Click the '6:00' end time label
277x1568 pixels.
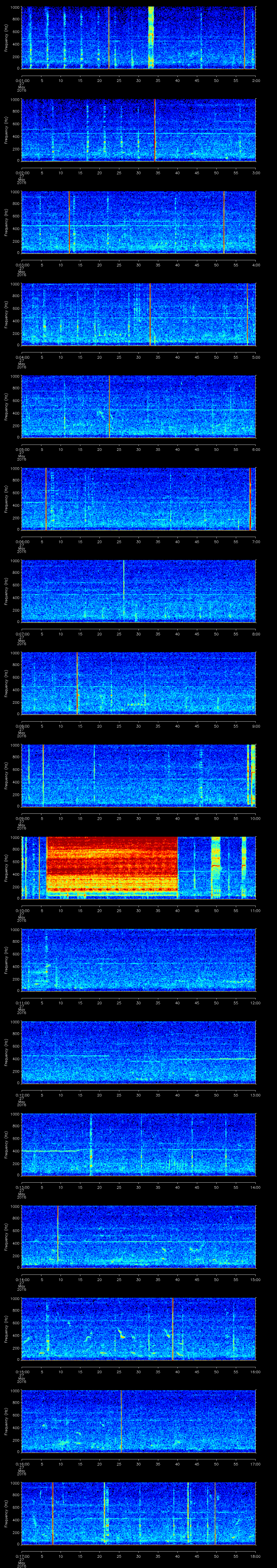256,449
